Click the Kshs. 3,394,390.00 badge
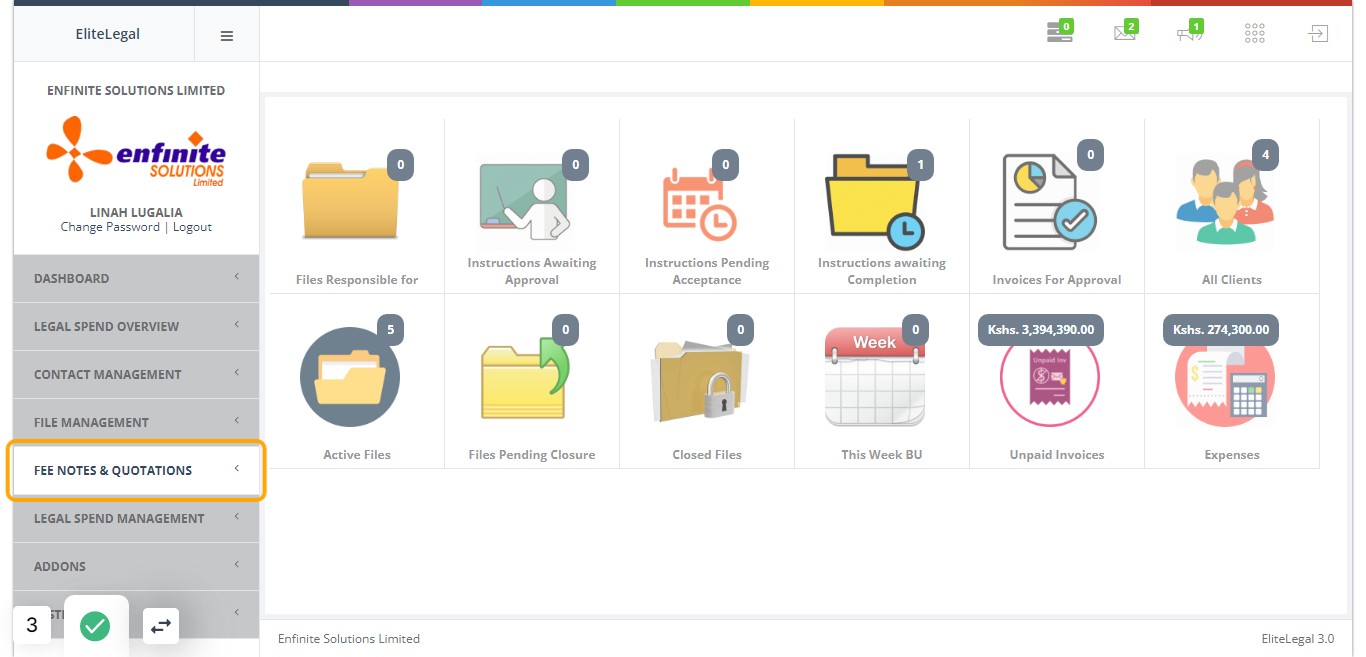1366x657 pixels. [x=1041, y=330]
